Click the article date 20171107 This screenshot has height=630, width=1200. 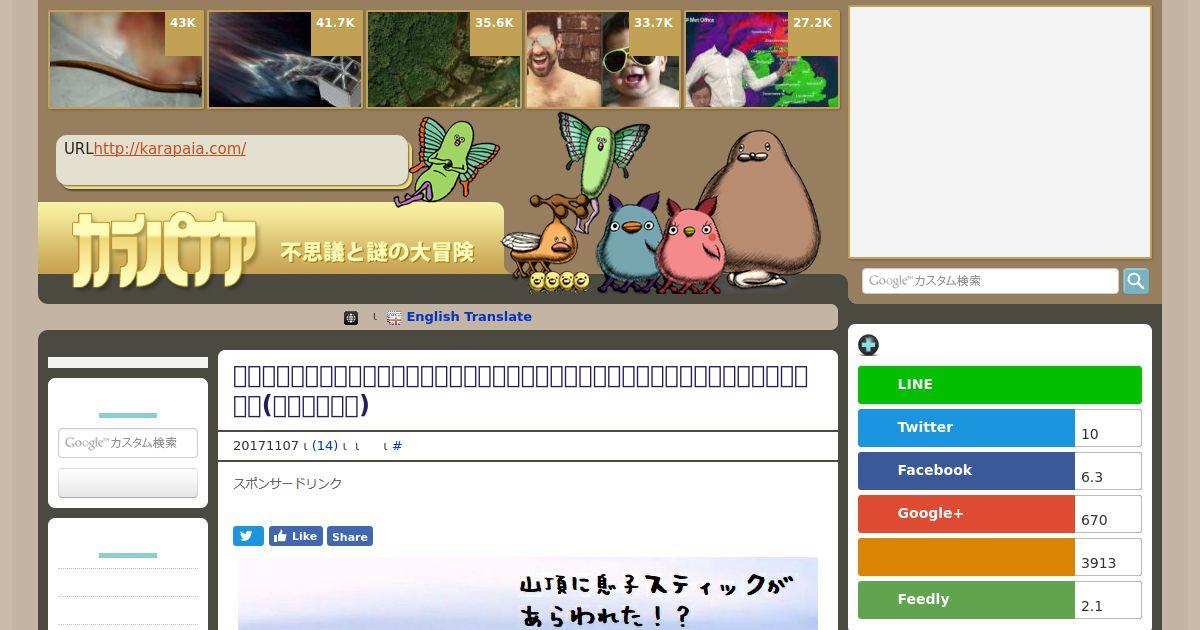pyautogui.click(x=266, y=446)
